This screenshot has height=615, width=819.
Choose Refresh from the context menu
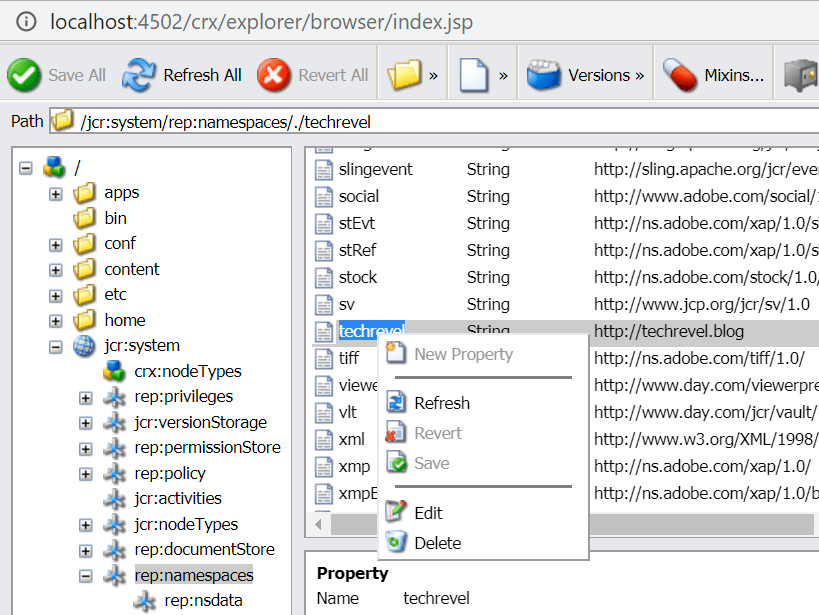[x=441, y=403]
